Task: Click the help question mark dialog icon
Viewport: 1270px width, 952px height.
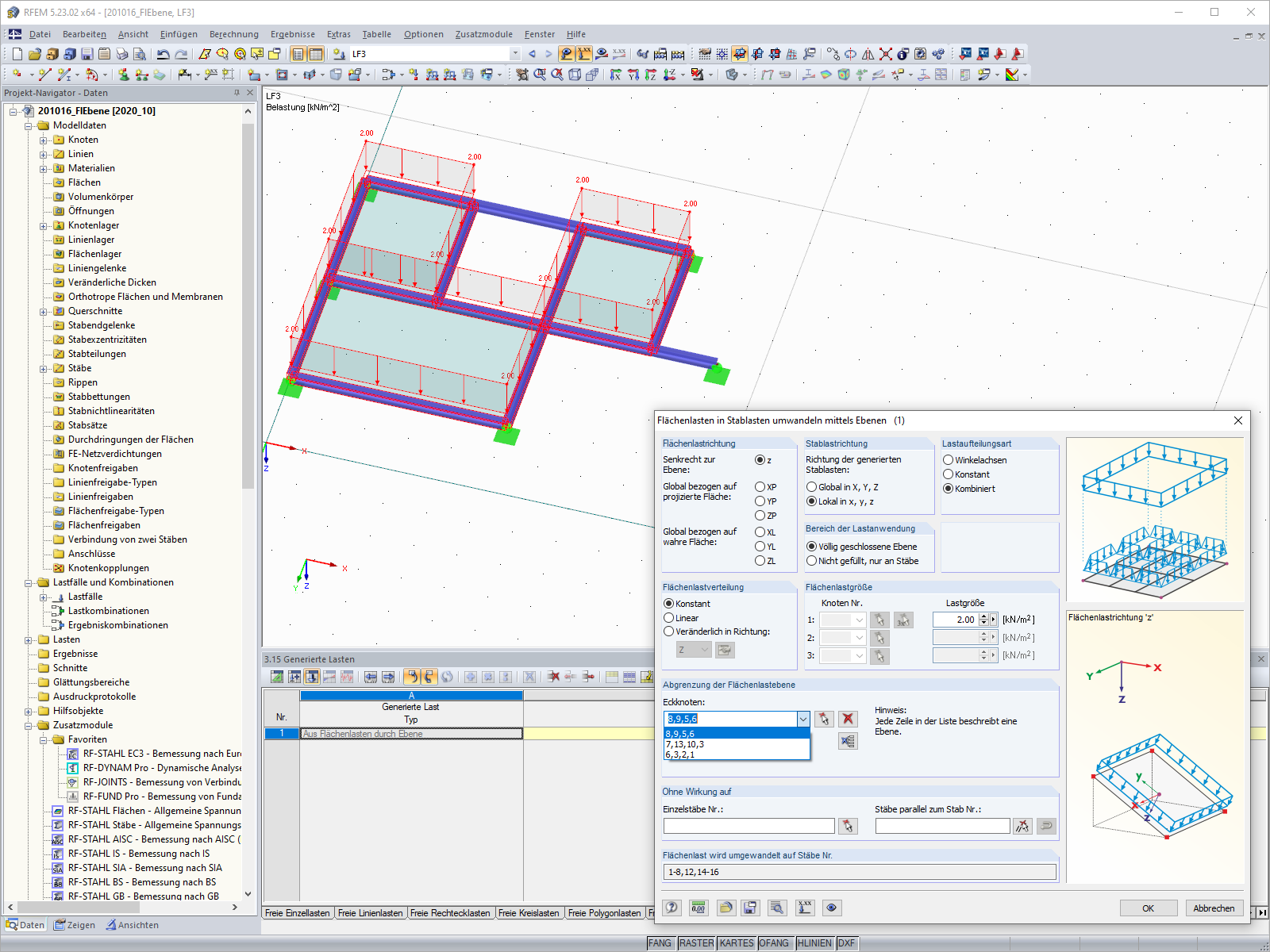Action: (x=672, y=908)
